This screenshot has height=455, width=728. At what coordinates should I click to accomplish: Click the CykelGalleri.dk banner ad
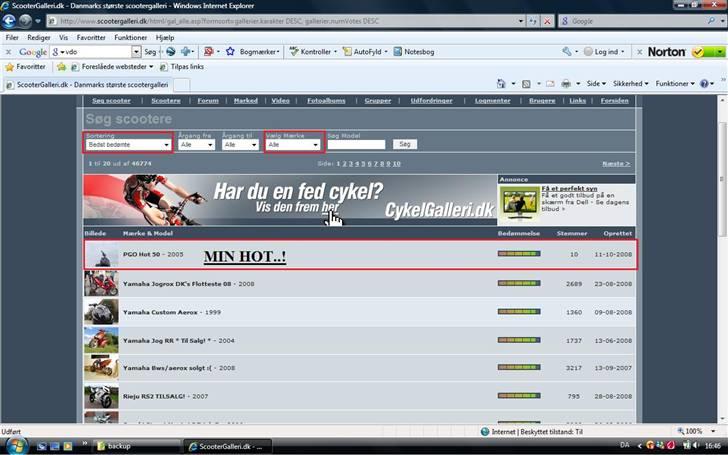pos(290,200)
